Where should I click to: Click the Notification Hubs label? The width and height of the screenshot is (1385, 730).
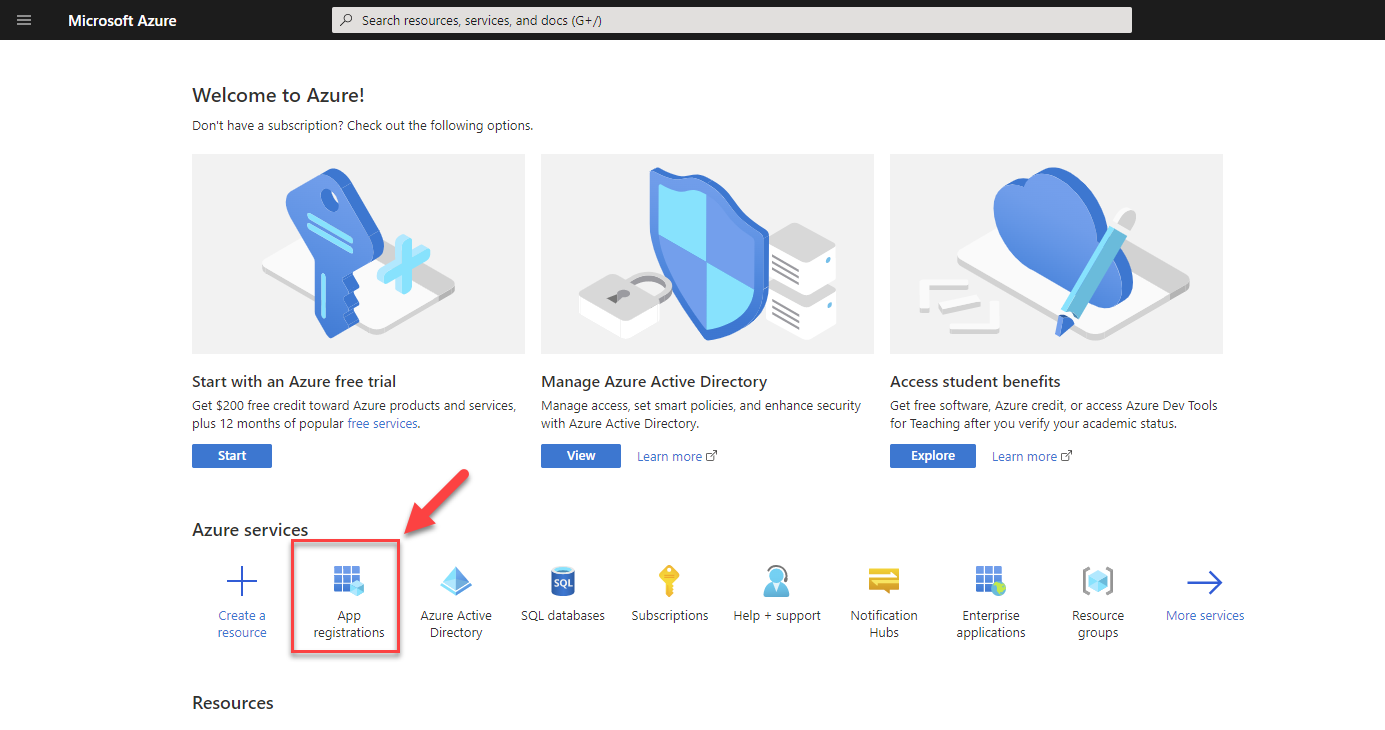tap(884, 624)
